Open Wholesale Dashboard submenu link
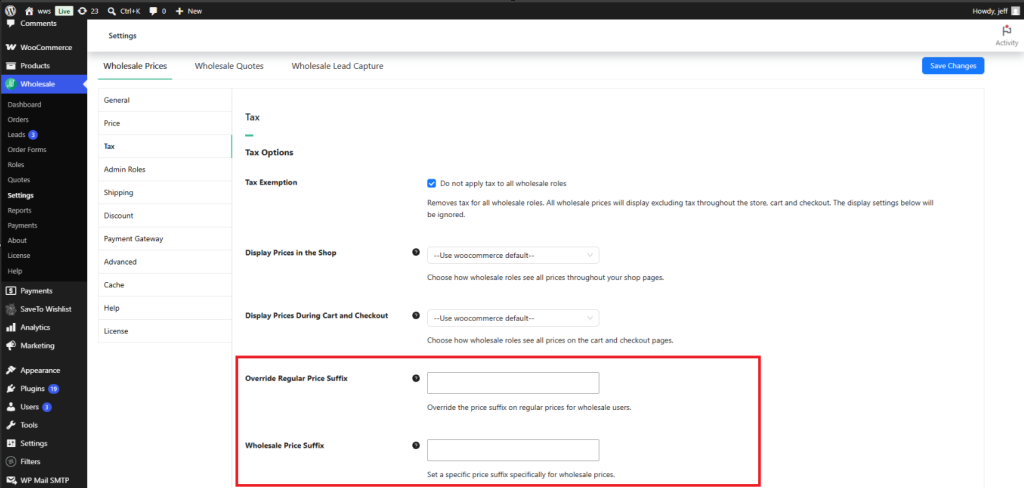 coord(24,105)
